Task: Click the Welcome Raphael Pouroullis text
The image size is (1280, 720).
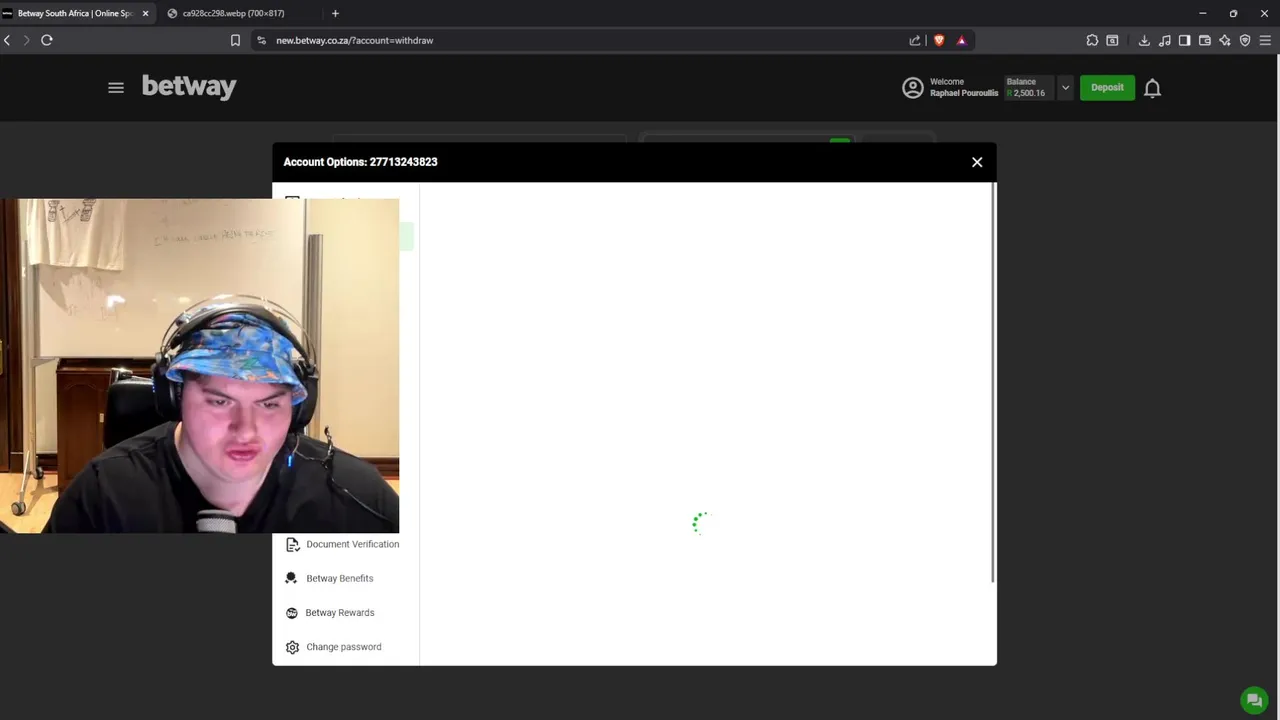Action: click(964, 87)
